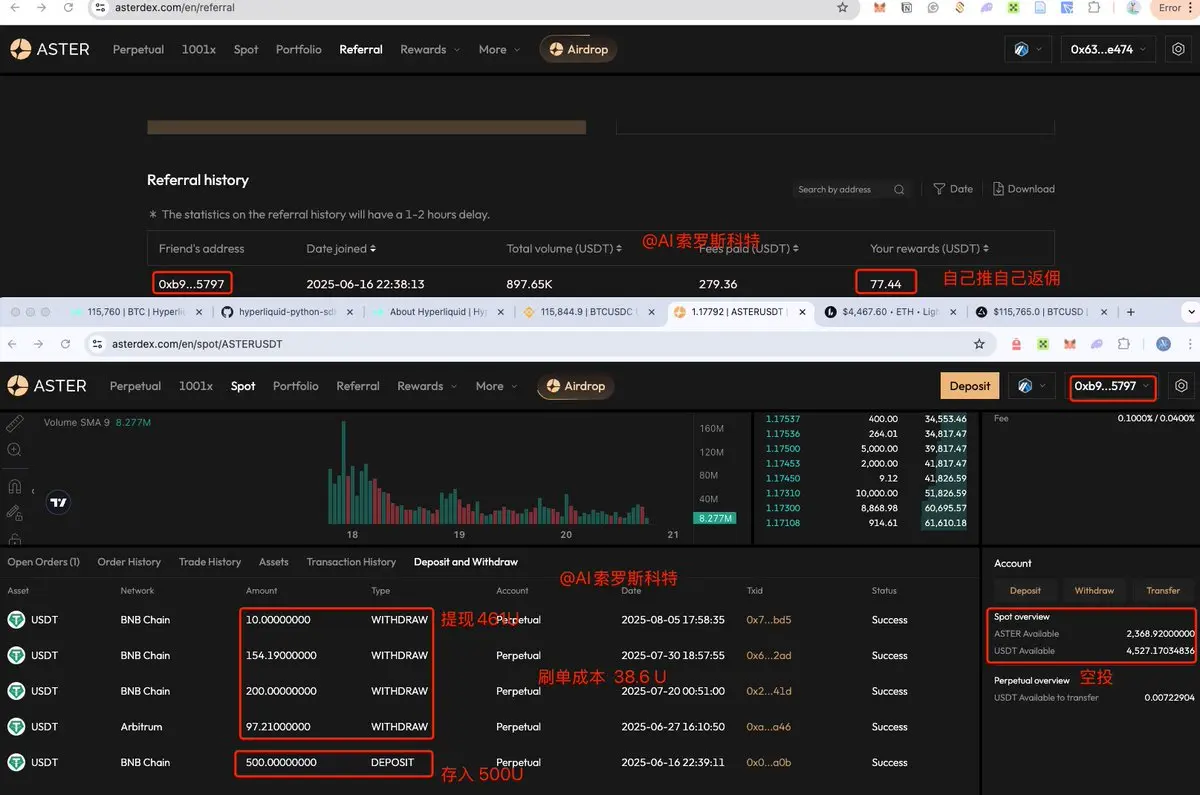Click the reload button in the referral window

tap(68, 7)
